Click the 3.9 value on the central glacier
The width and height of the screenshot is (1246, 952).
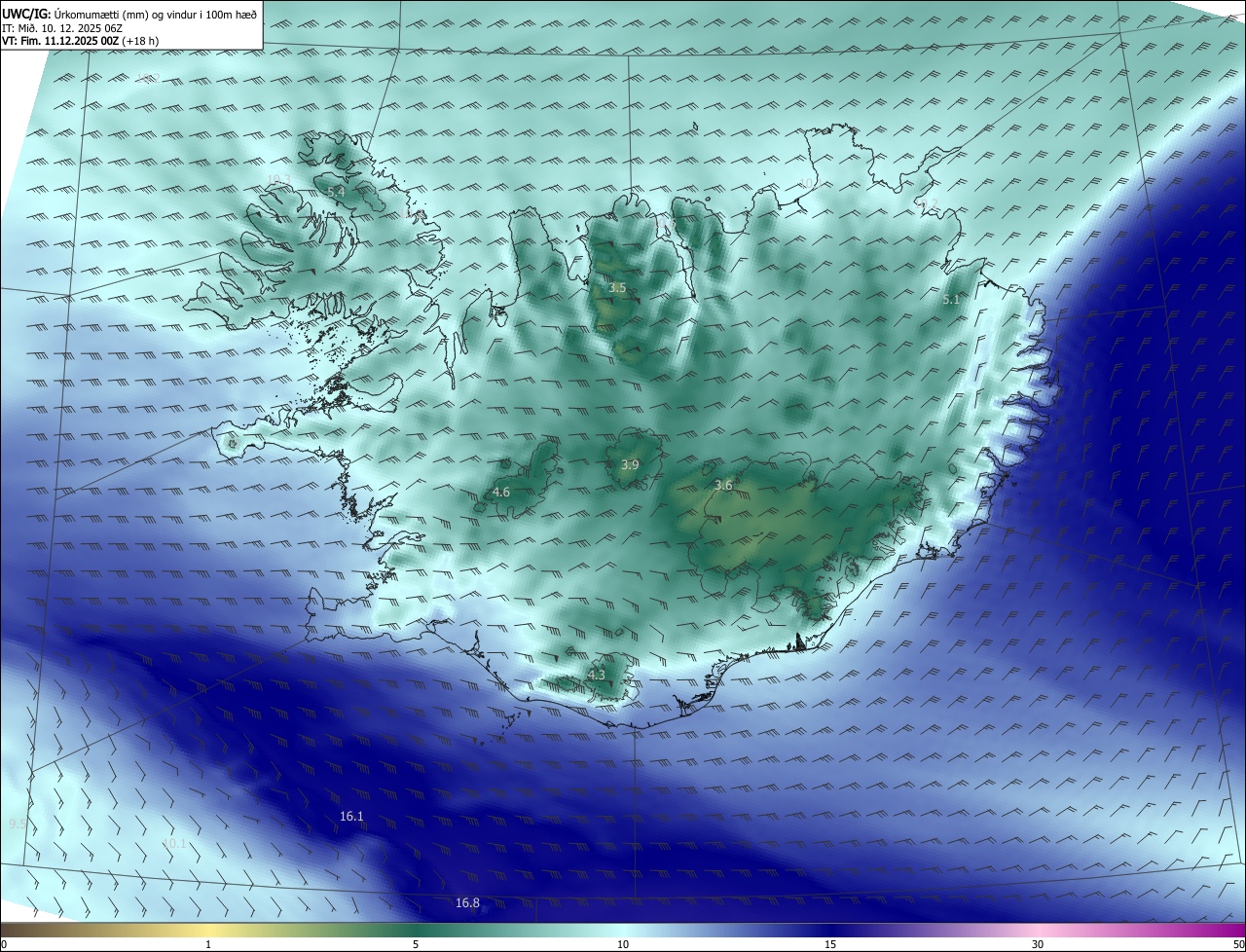(630, 465)
